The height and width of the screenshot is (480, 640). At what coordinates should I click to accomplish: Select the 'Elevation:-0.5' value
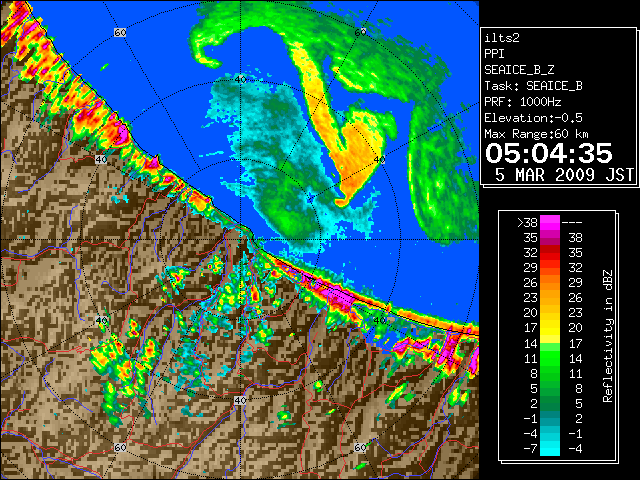pos(533,118)
